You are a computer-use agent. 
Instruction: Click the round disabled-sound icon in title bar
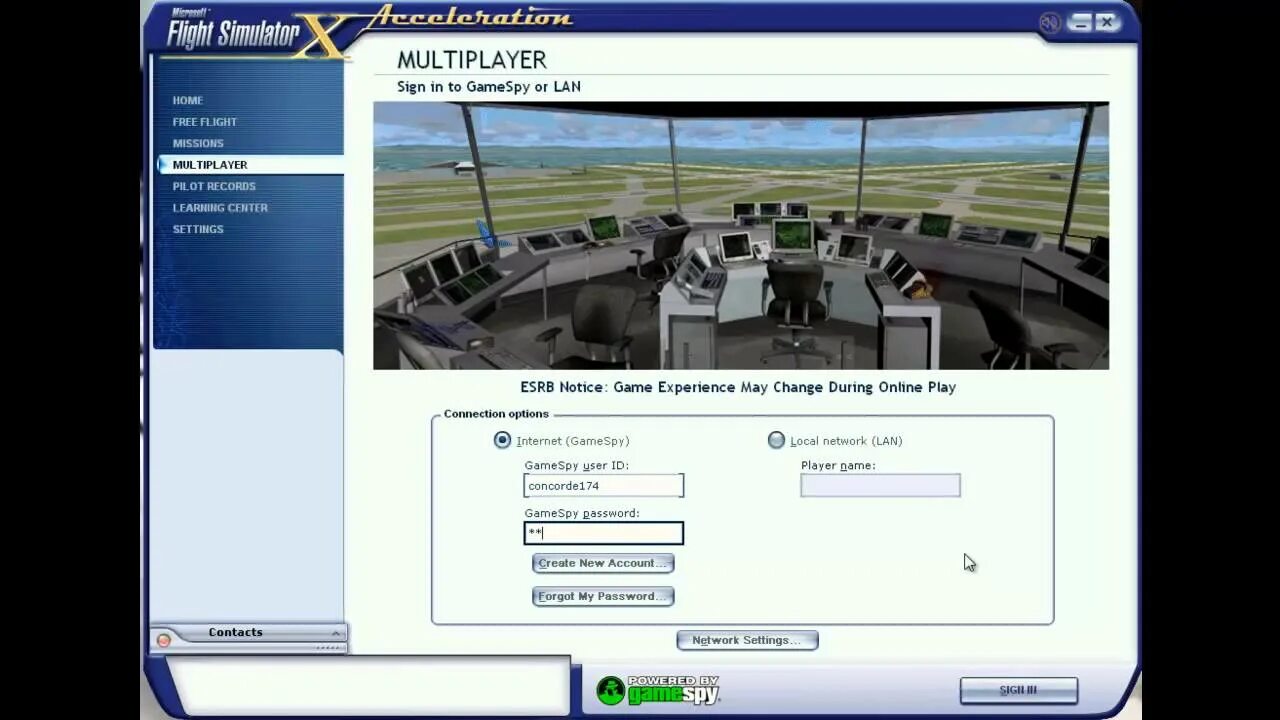(x=1049, y=22)
